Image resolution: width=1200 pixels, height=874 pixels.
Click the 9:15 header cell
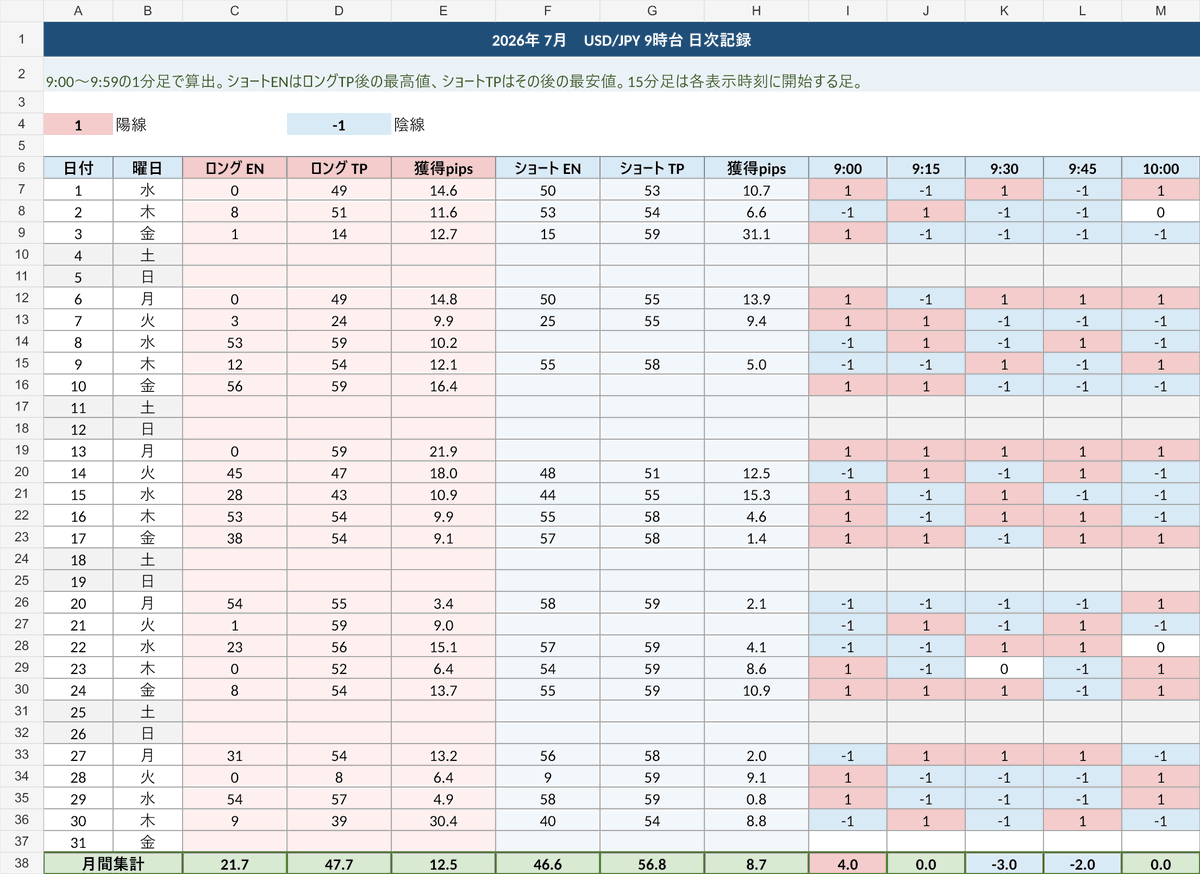click(x=925, y=168)
